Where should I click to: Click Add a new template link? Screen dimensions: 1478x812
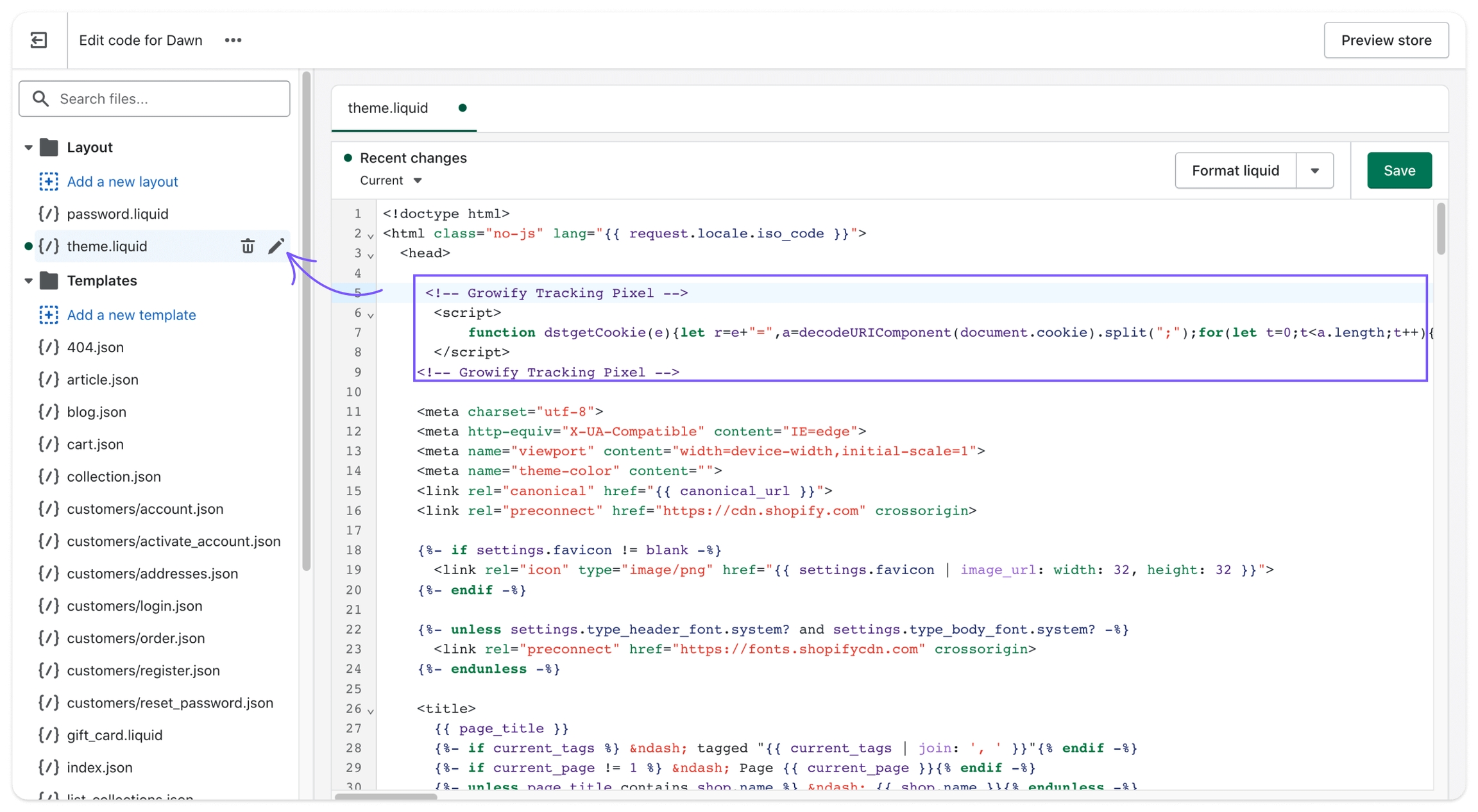pyautogui.click(x=132, y=315)
